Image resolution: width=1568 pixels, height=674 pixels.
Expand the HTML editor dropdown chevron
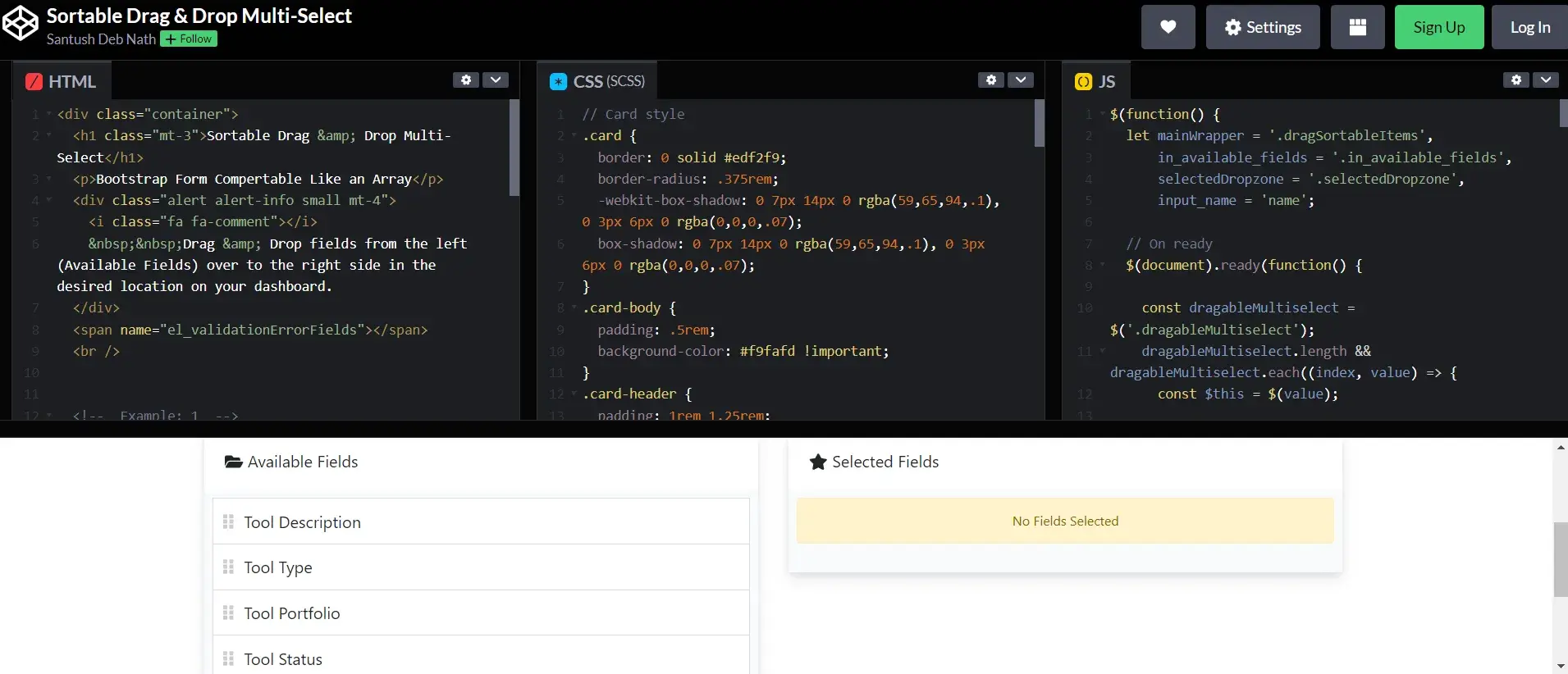(x=496, y=80)
